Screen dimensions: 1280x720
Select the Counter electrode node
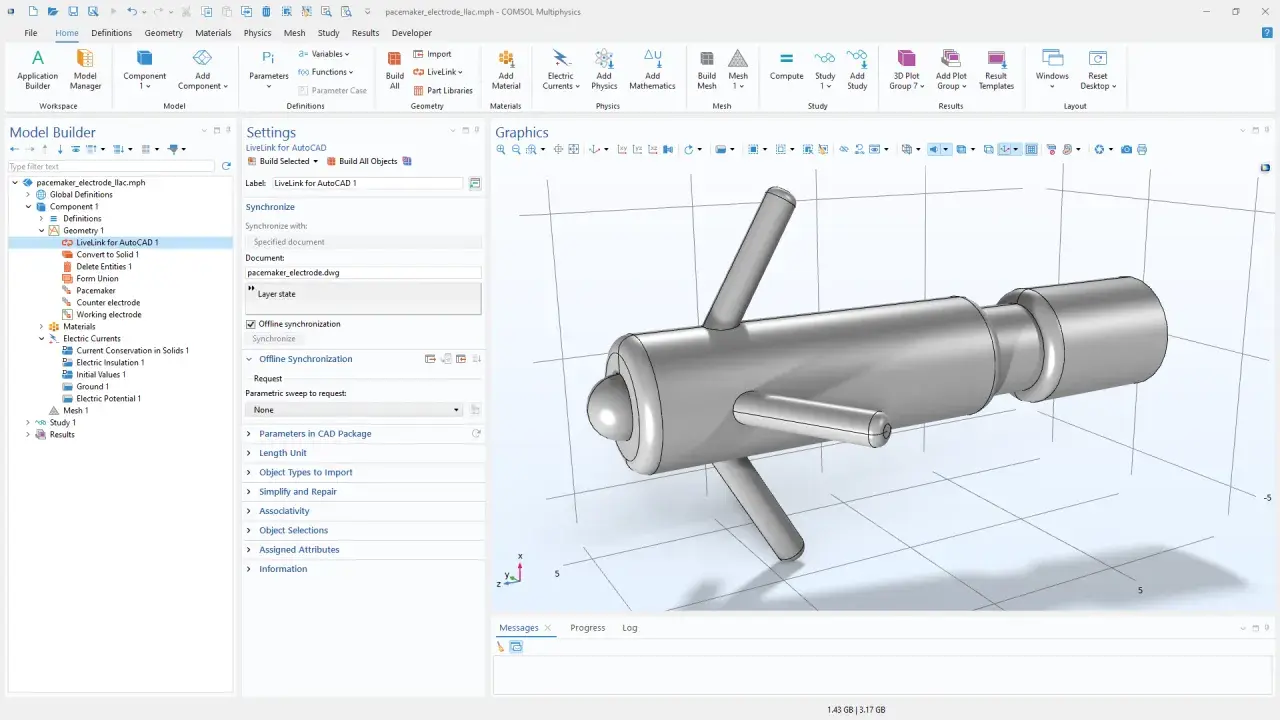point(108,303)
